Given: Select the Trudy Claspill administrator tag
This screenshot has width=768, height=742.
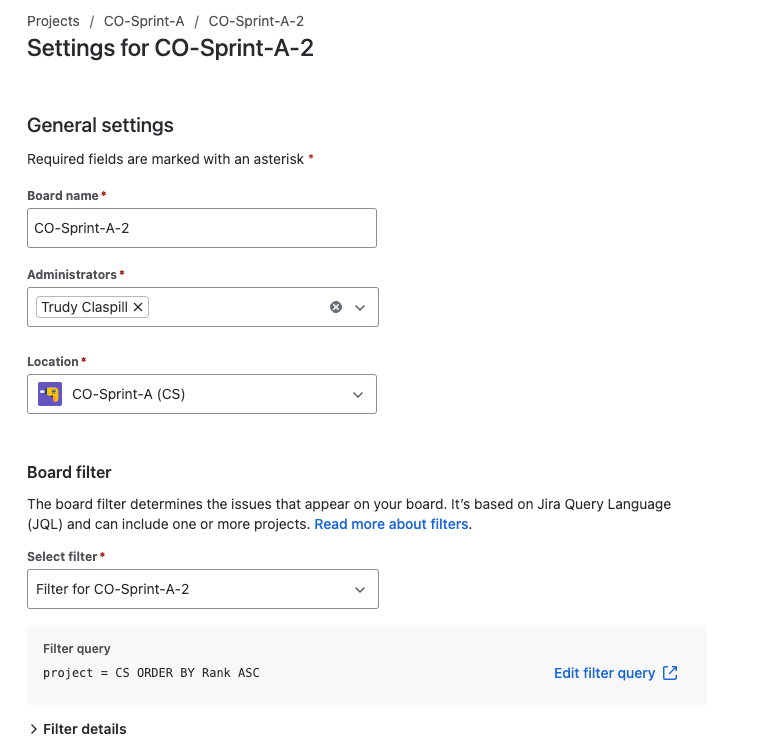Looking at the screenshot, I should tap(84, 307).
